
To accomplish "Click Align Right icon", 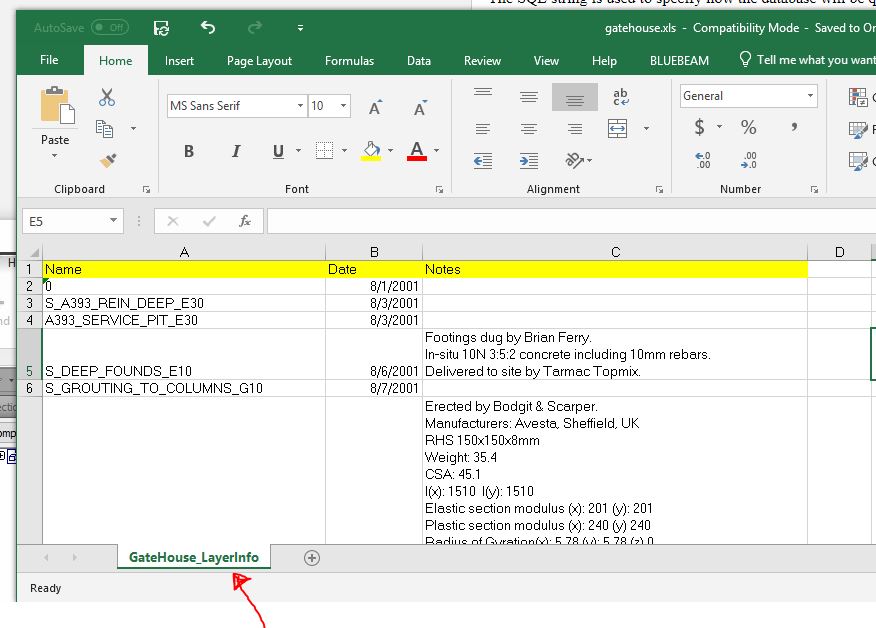I will [574, 129].
